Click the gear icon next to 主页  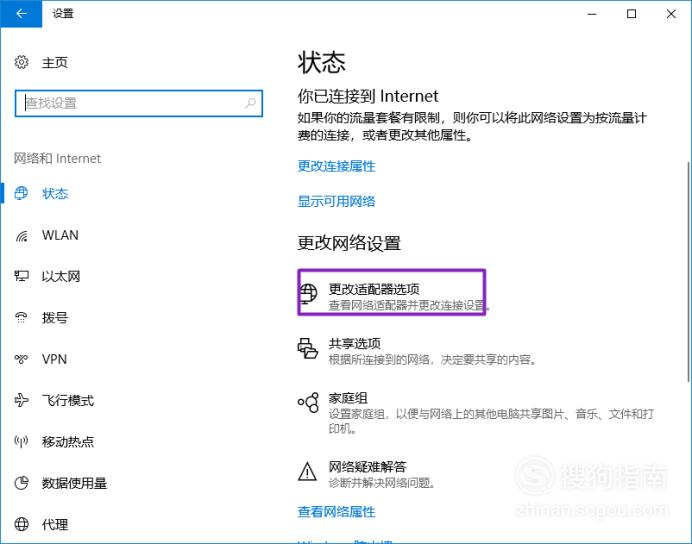pos(21,62)
